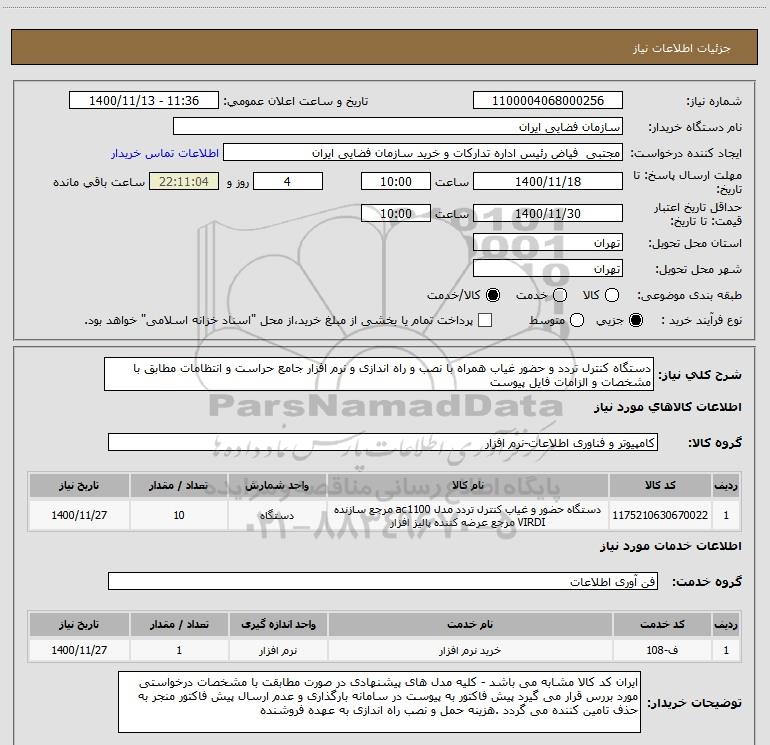Click the goods name cell mentioning ac1100 VIRDI
This screenshot has width=770, height=745.
tap(468, 515)
